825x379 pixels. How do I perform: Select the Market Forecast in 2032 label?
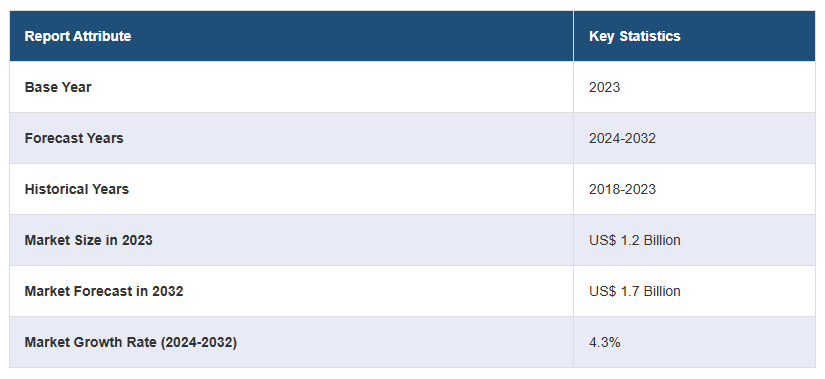tap(104, 291)
